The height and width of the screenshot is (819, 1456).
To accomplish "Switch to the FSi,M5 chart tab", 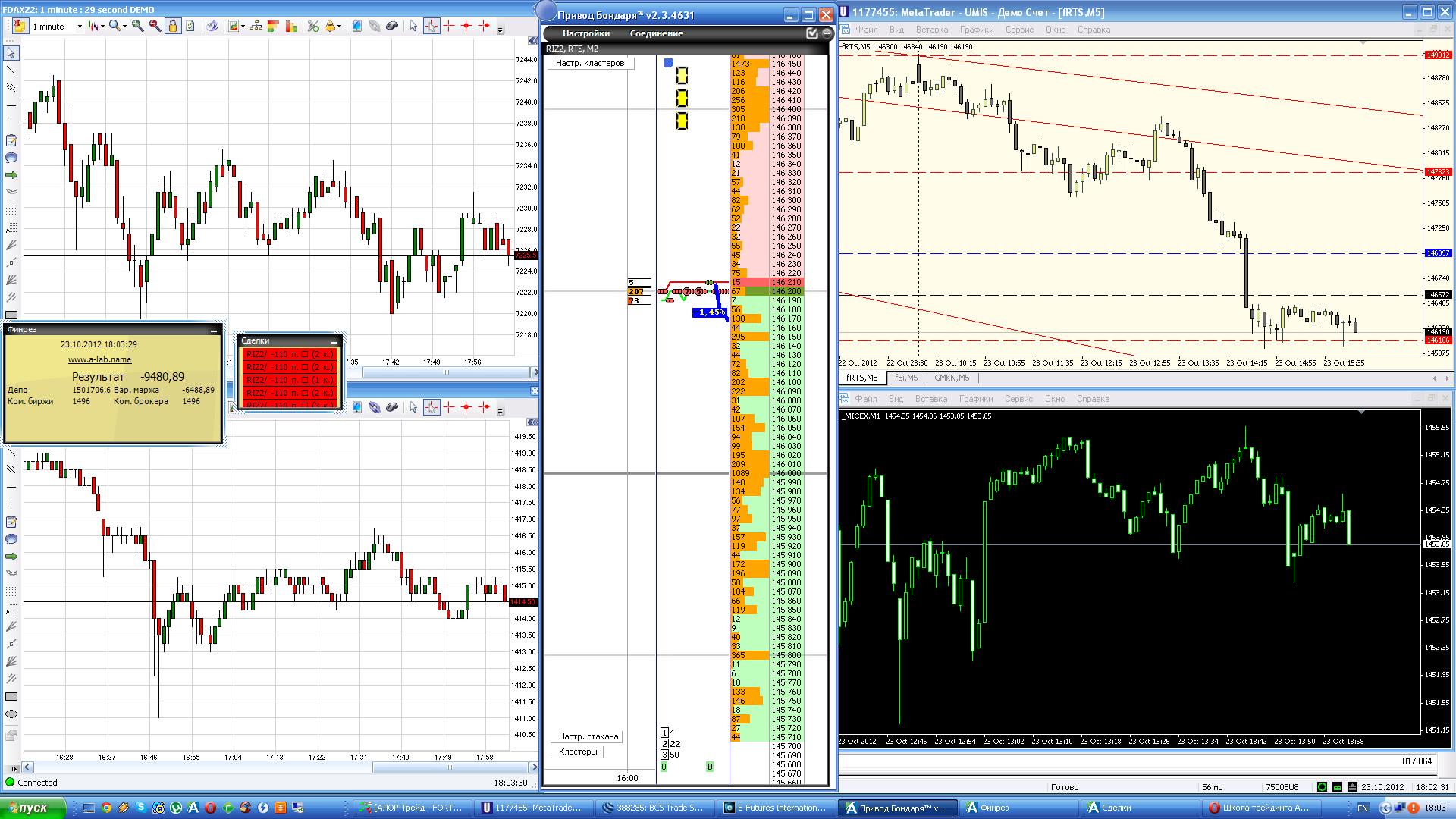I will pyautogui.click(x=905, y=378).
